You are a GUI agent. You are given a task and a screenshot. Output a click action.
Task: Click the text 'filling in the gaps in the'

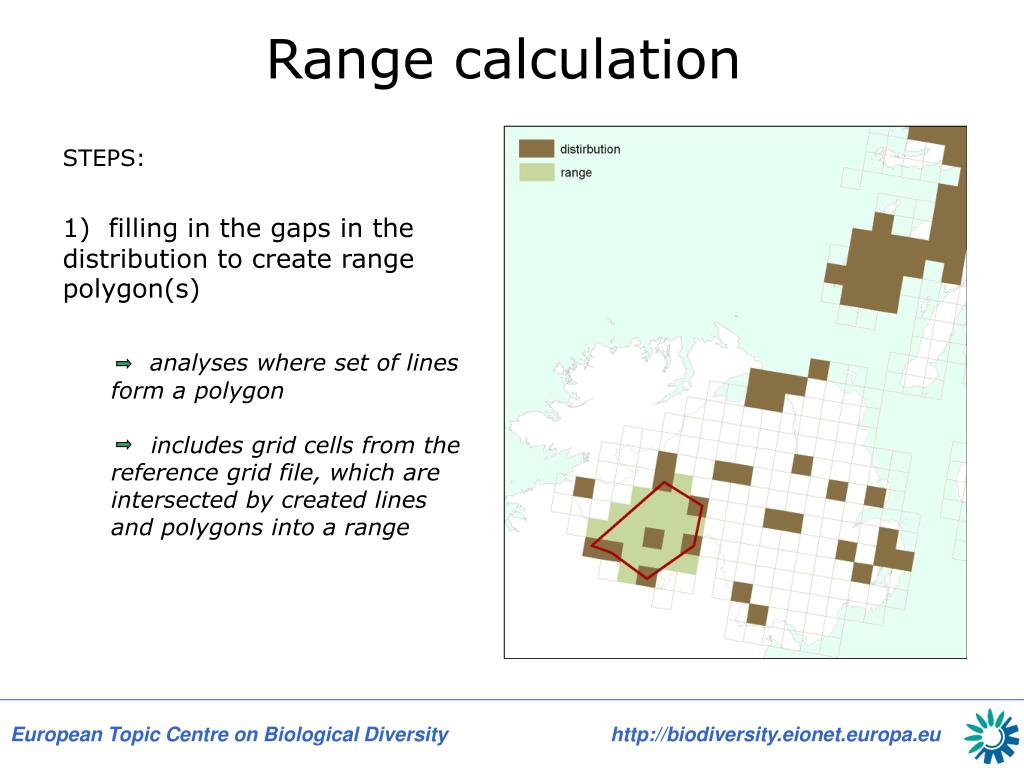261,229
